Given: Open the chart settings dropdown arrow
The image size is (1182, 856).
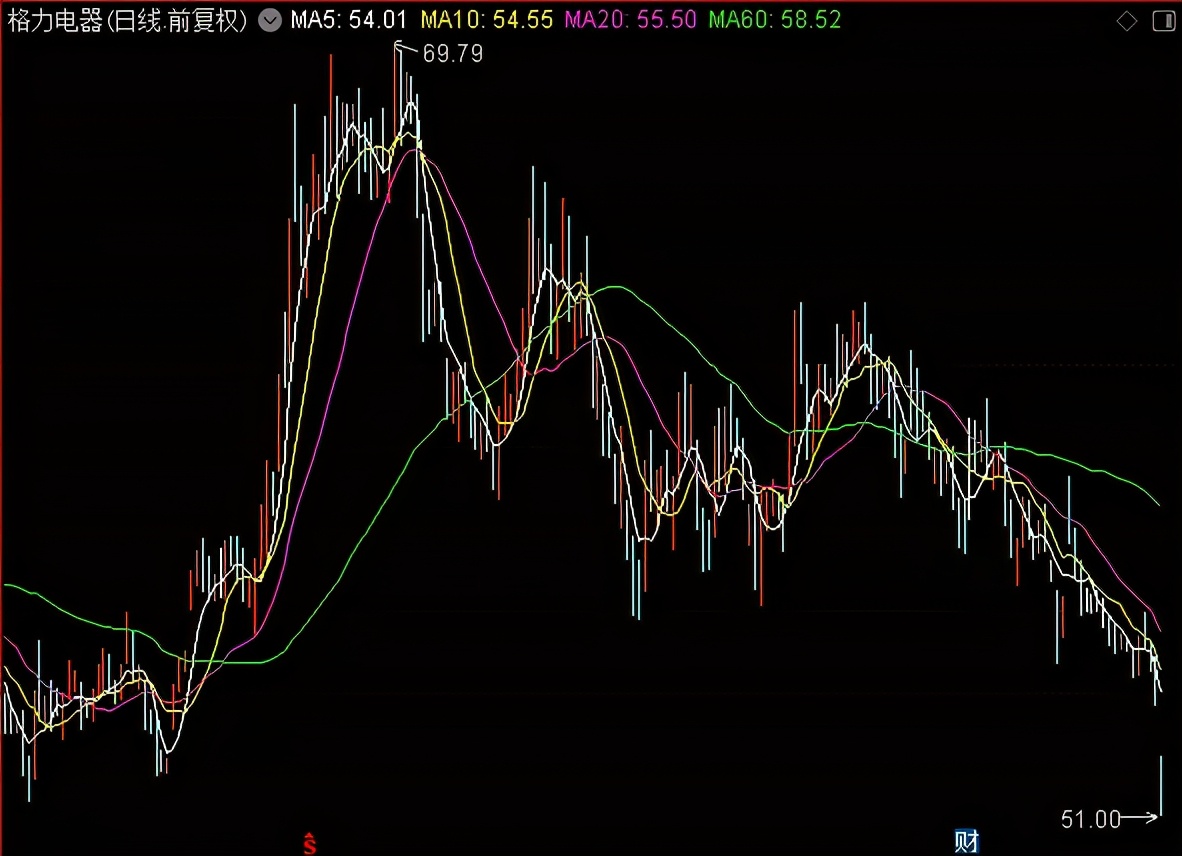Looking at the screenshot, I should click(270, 20).
